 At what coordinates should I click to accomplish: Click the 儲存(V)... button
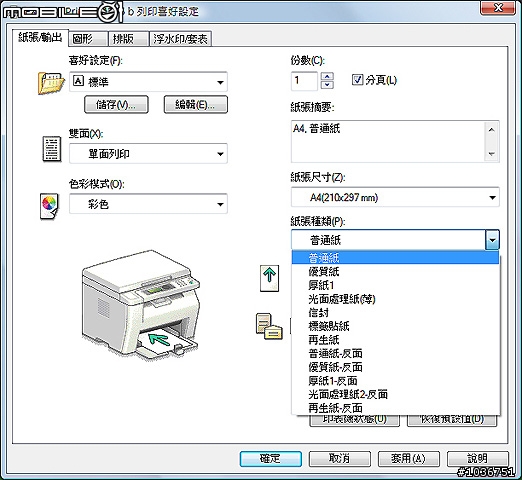click(x=116, y=105)
